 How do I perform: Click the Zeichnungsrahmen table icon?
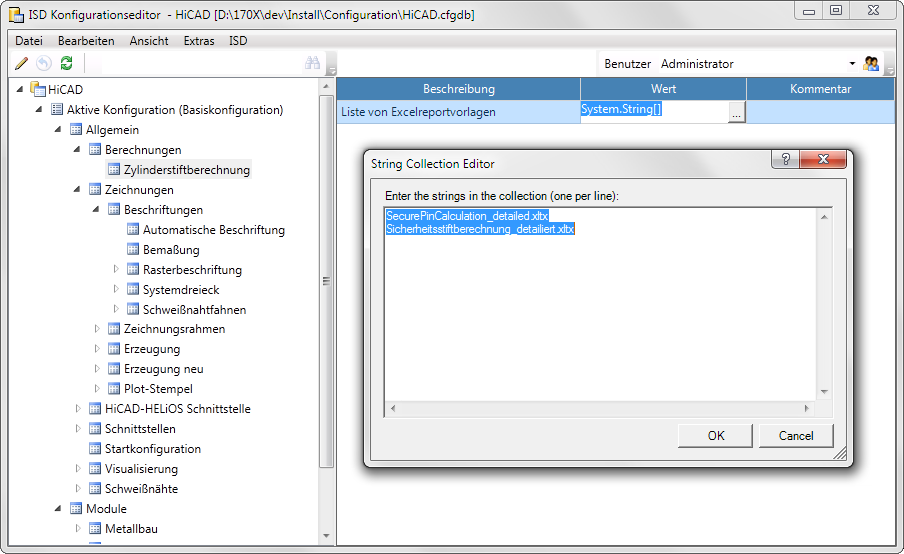pyautogui.click(x=114, y=329)
